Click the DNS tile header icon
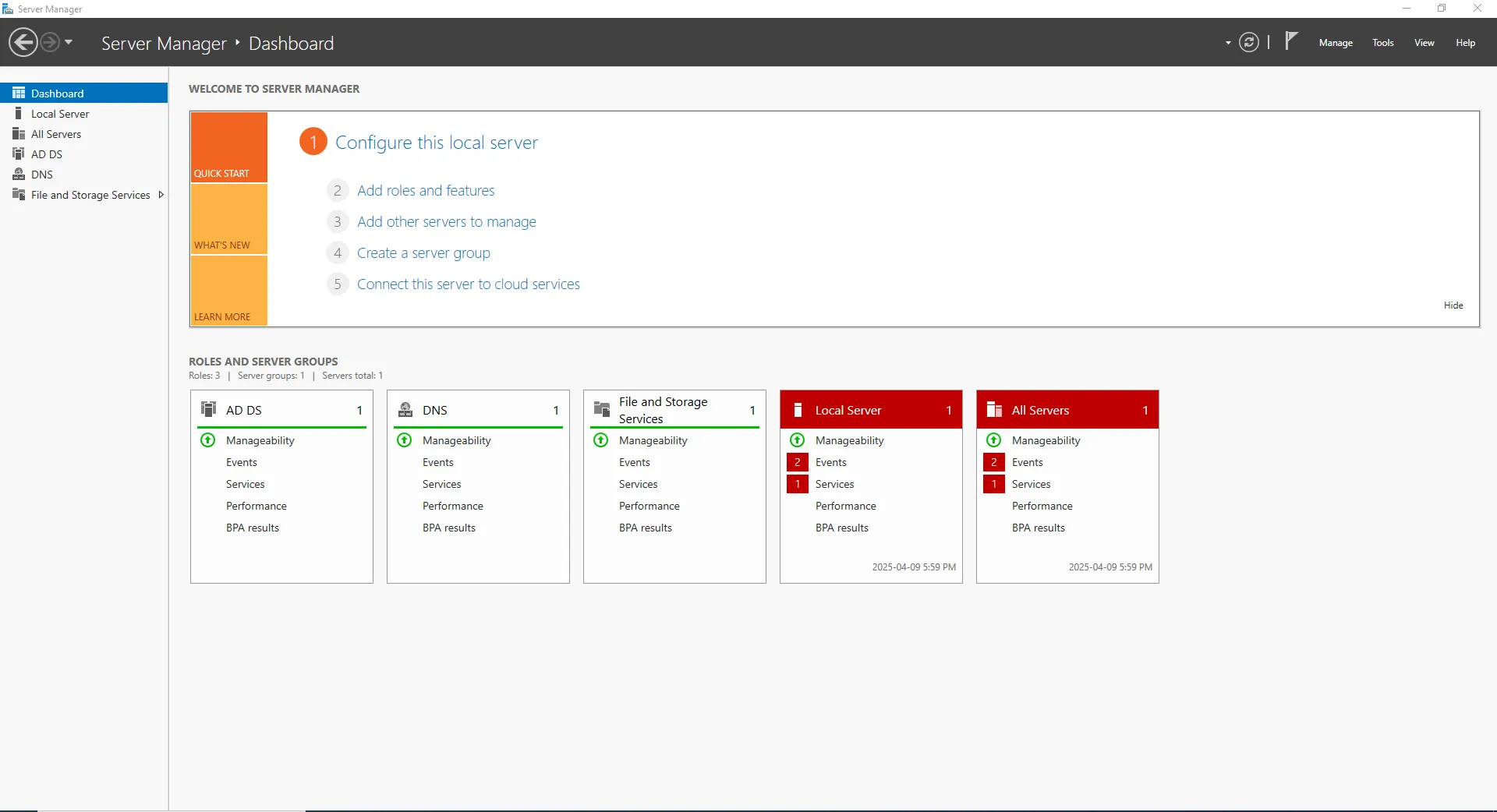Viewport: 1497px width, 812px height. coord(405,409)
